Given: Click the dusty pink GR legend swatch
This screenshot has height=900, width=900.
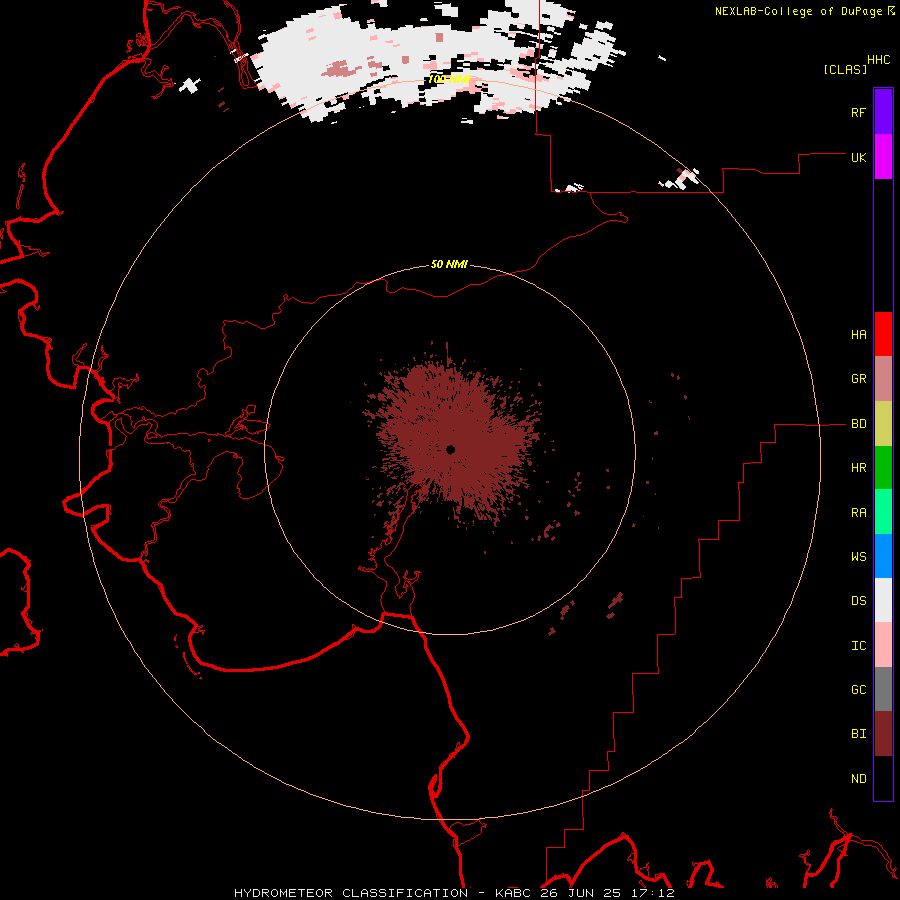Looking at the screenshot, I should 883,379.
